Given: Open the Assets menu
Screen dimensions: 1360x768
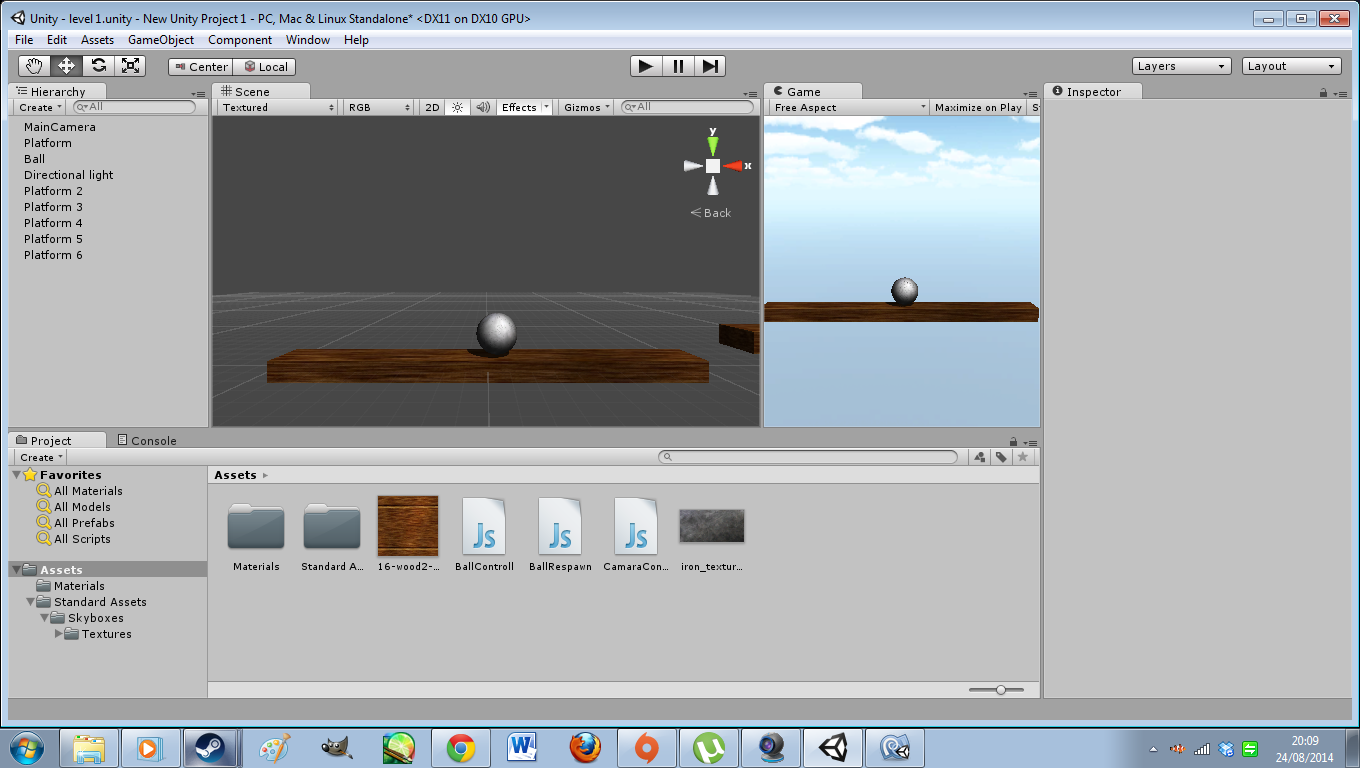Looking at the screenshot, I should coord(98,40).
